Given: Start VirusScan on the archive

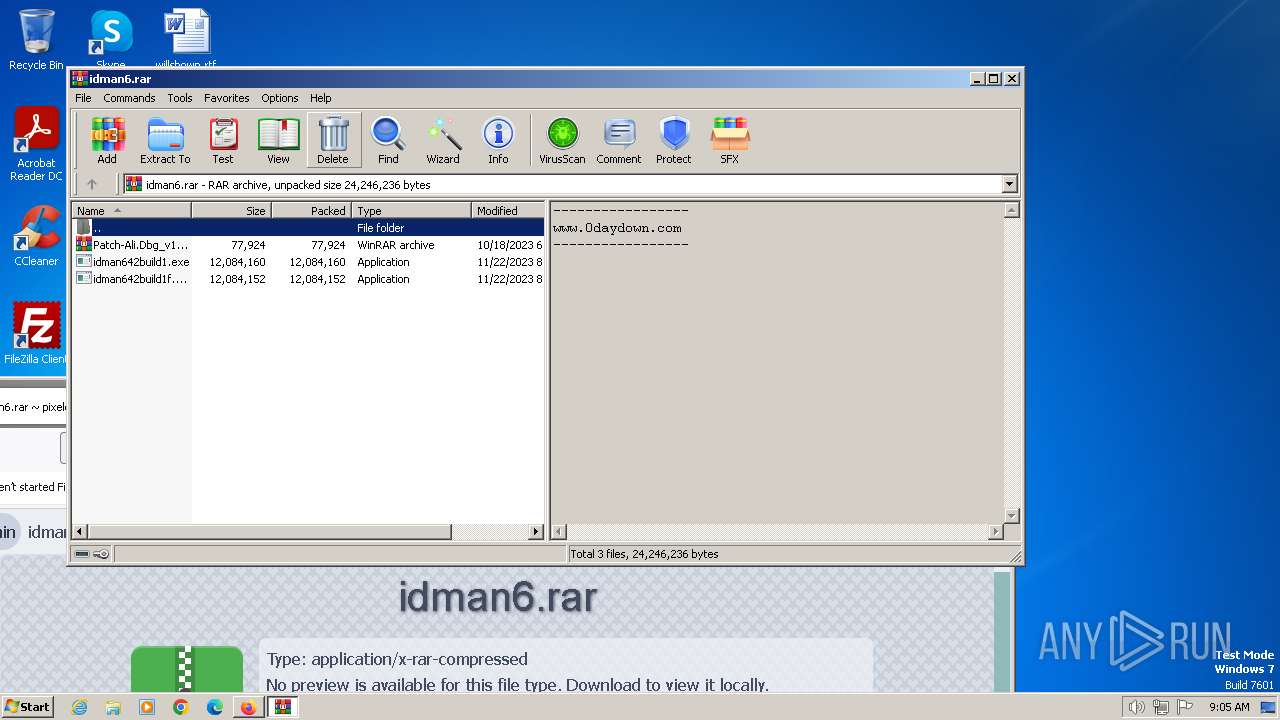Looking at the screenshot, I should (562, 140).
